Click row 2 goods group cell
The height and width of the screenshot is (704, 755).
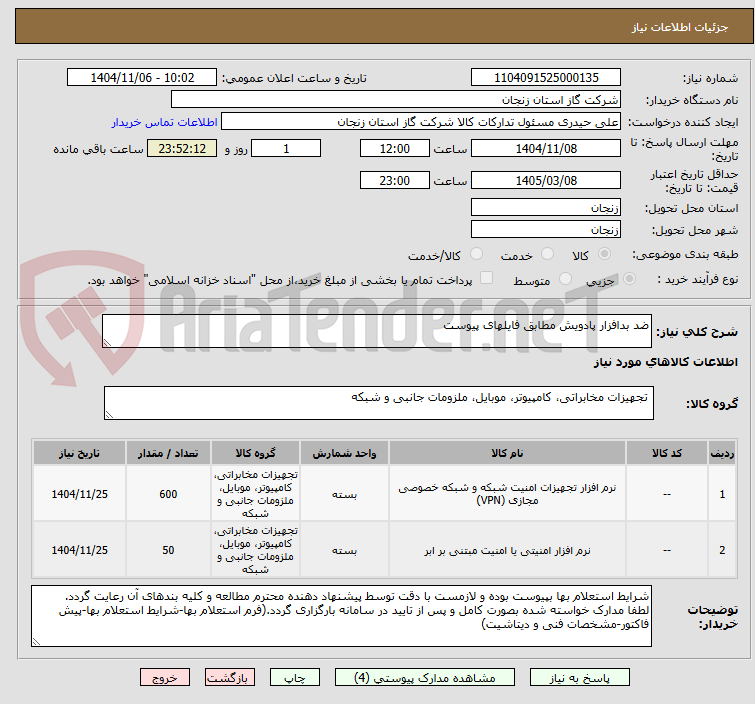pyautogui.click(x=255, y=550)
